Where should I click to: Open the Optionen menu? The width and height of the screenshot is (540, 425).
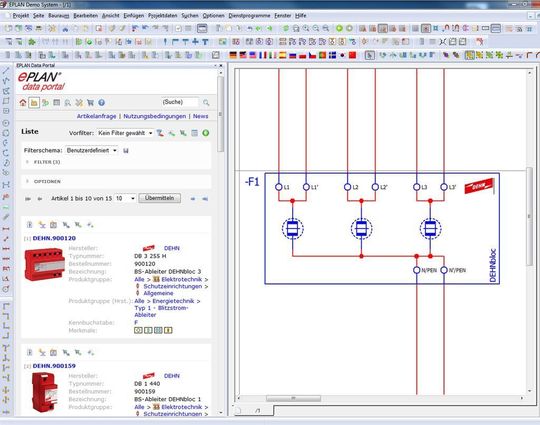tap(213, 15)
